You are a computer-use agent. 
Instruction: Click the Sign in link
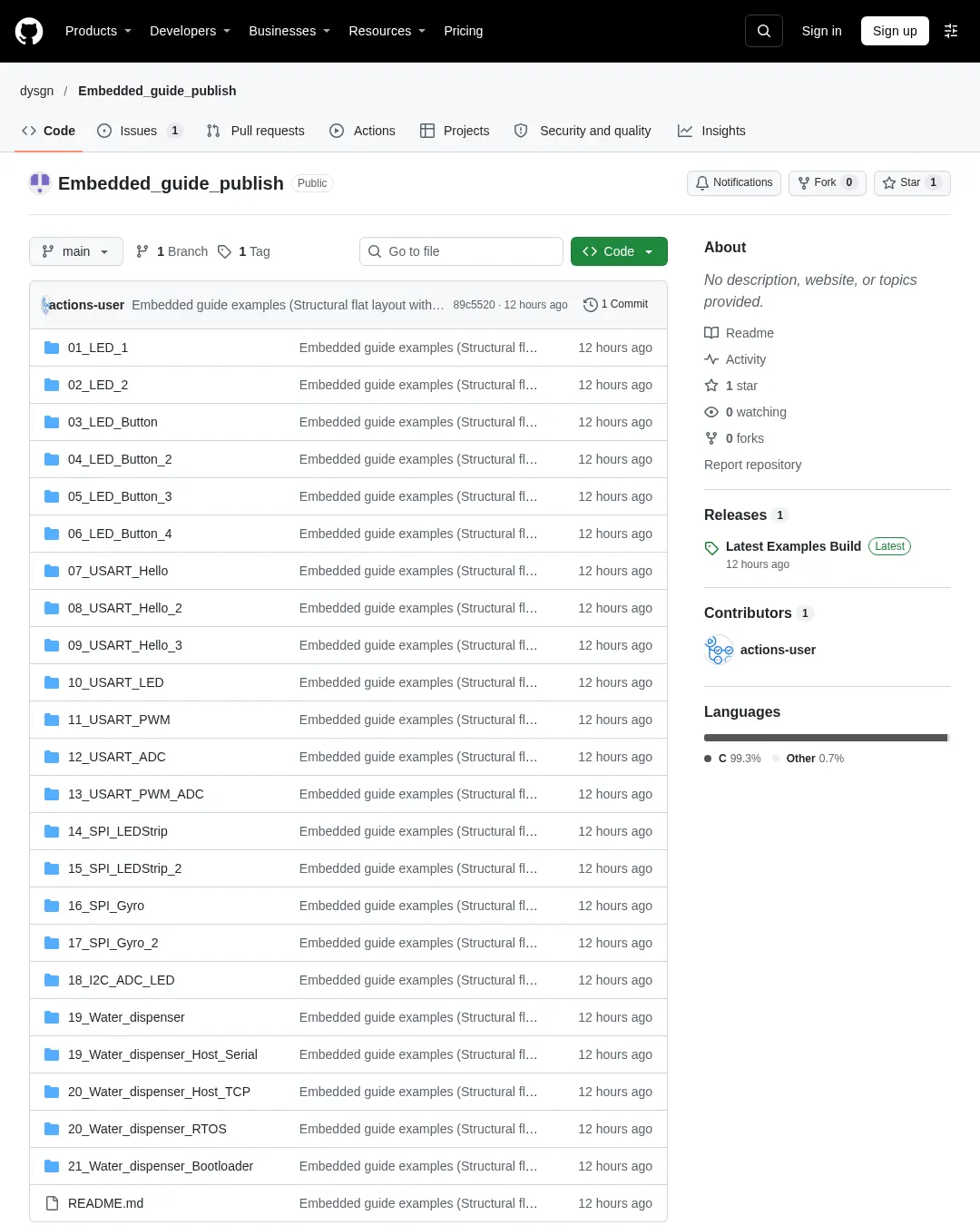tap(822, 31)
